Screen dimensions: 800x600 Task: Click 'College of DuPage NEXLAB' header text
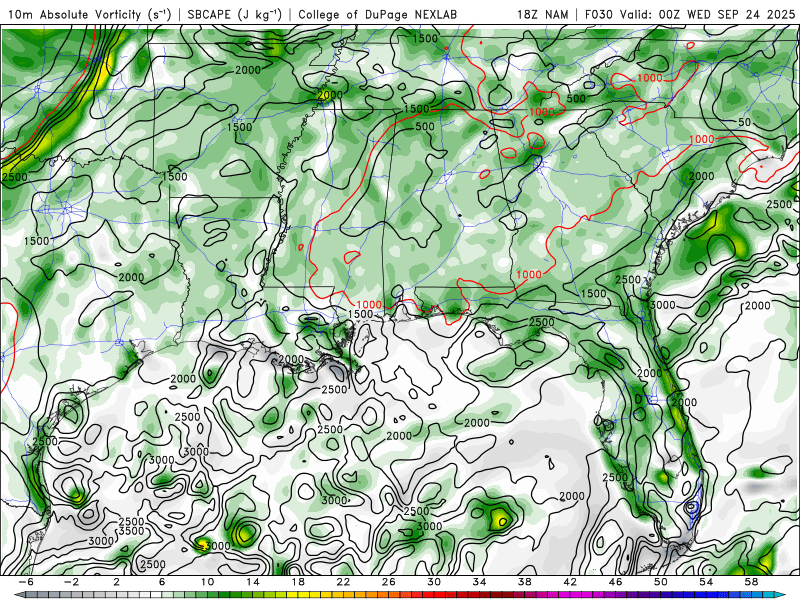point(378,14)
